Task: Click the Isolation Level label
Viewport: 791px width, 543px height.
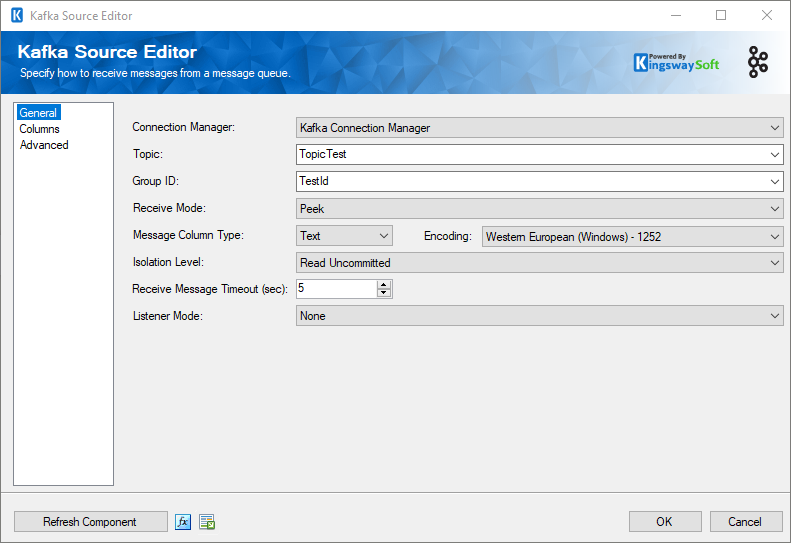Action: [168, 262]
